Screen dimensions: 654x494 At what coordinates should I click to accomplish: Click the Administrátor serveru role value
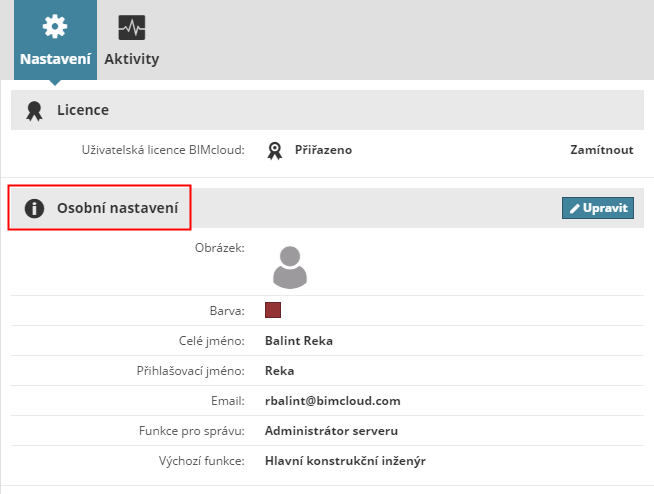coord(332,431)
